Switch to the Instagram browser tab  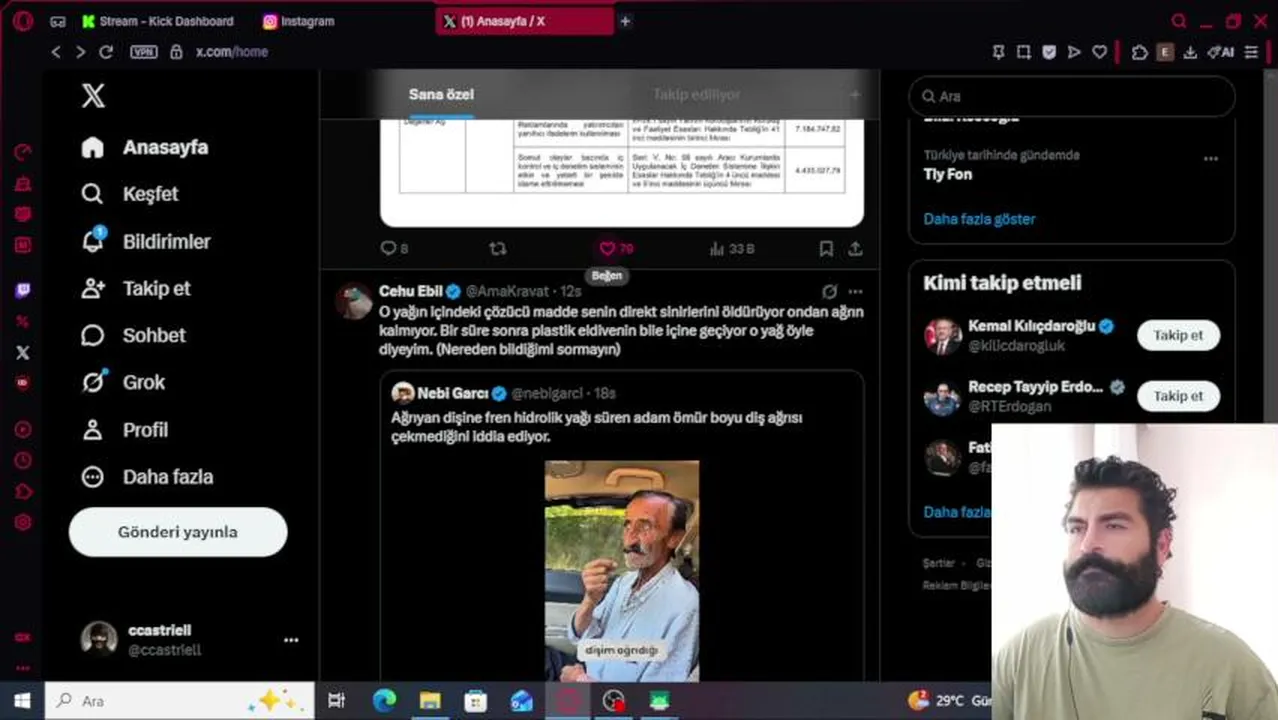(x=299, y=21)
